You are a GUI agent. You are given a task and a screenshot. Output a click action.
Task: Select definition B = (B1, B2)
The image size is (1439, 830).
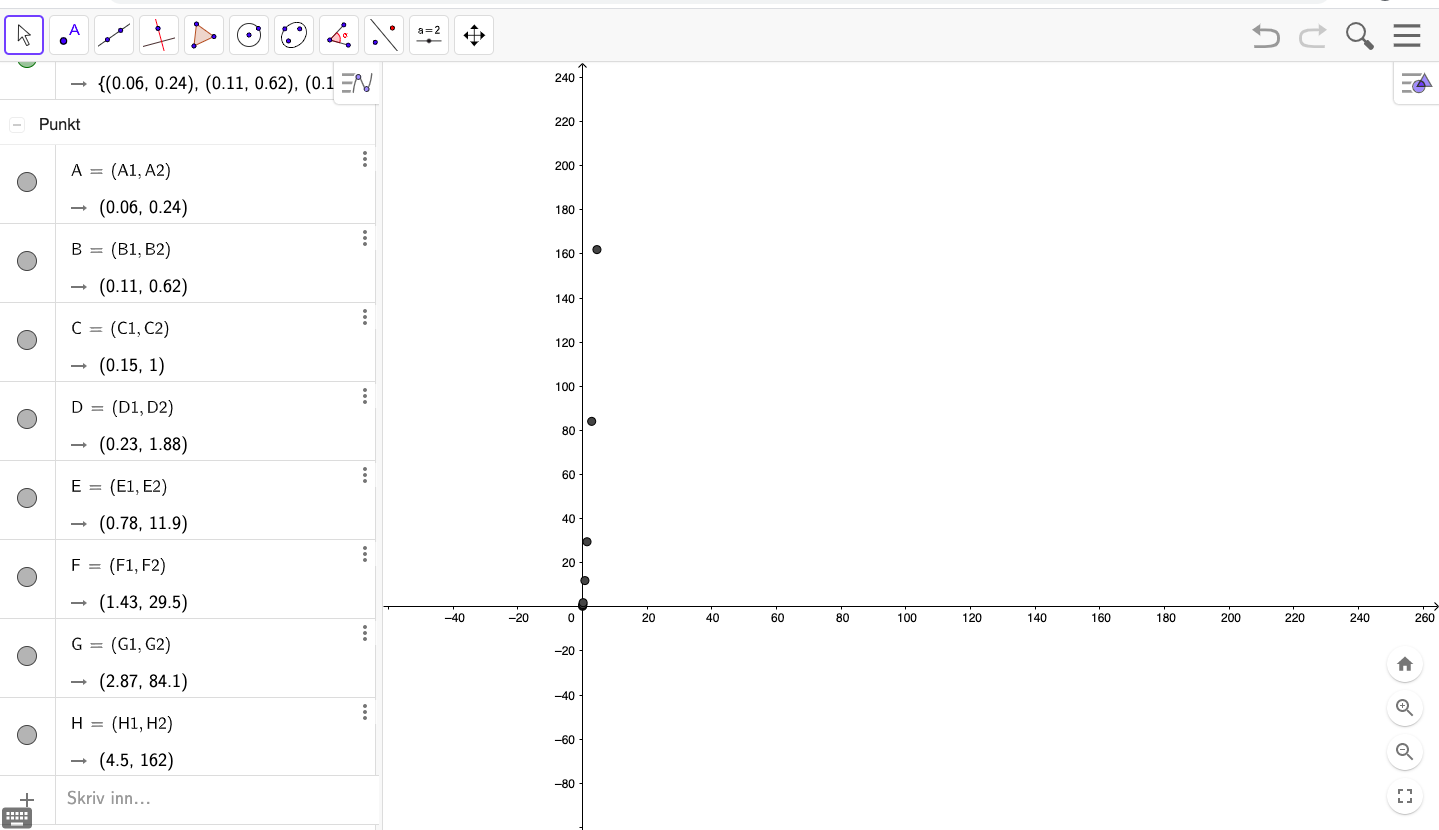121,249
